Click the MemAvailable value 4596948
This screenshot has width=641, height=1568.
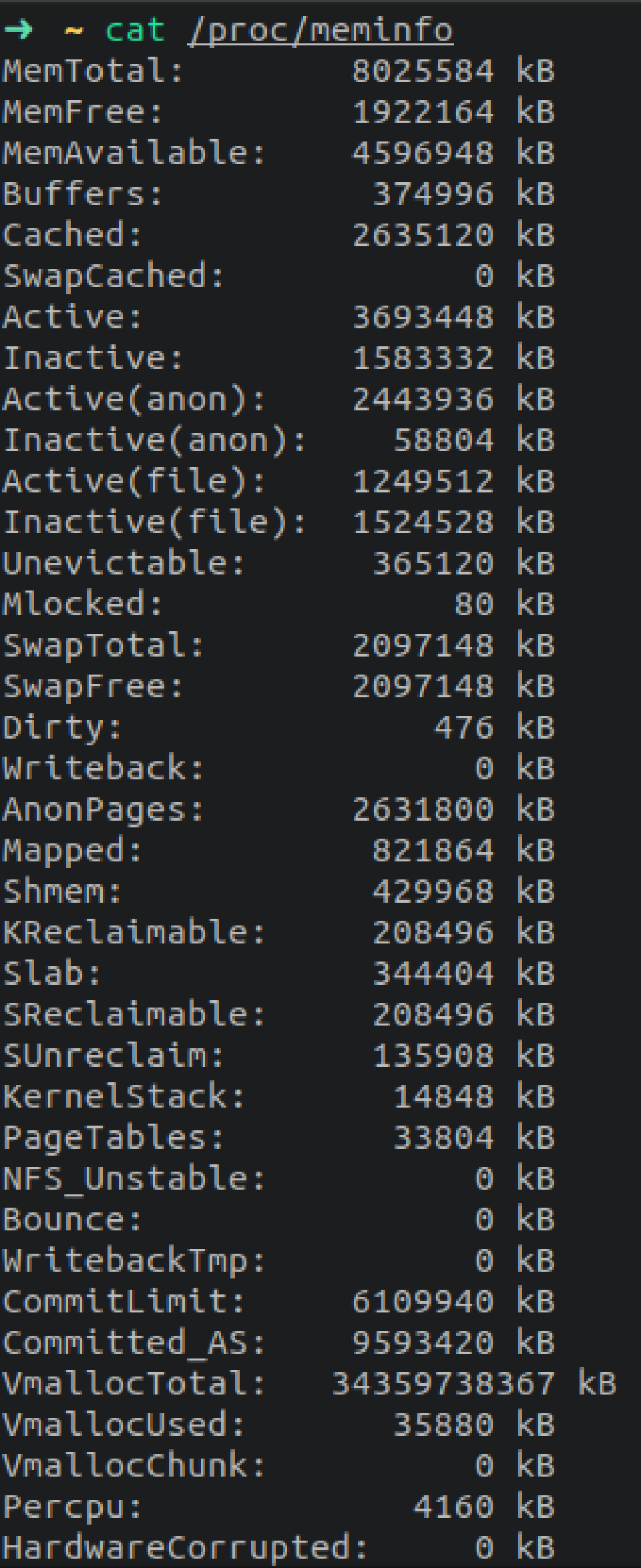pyautogui.click(x=423, y=153)
